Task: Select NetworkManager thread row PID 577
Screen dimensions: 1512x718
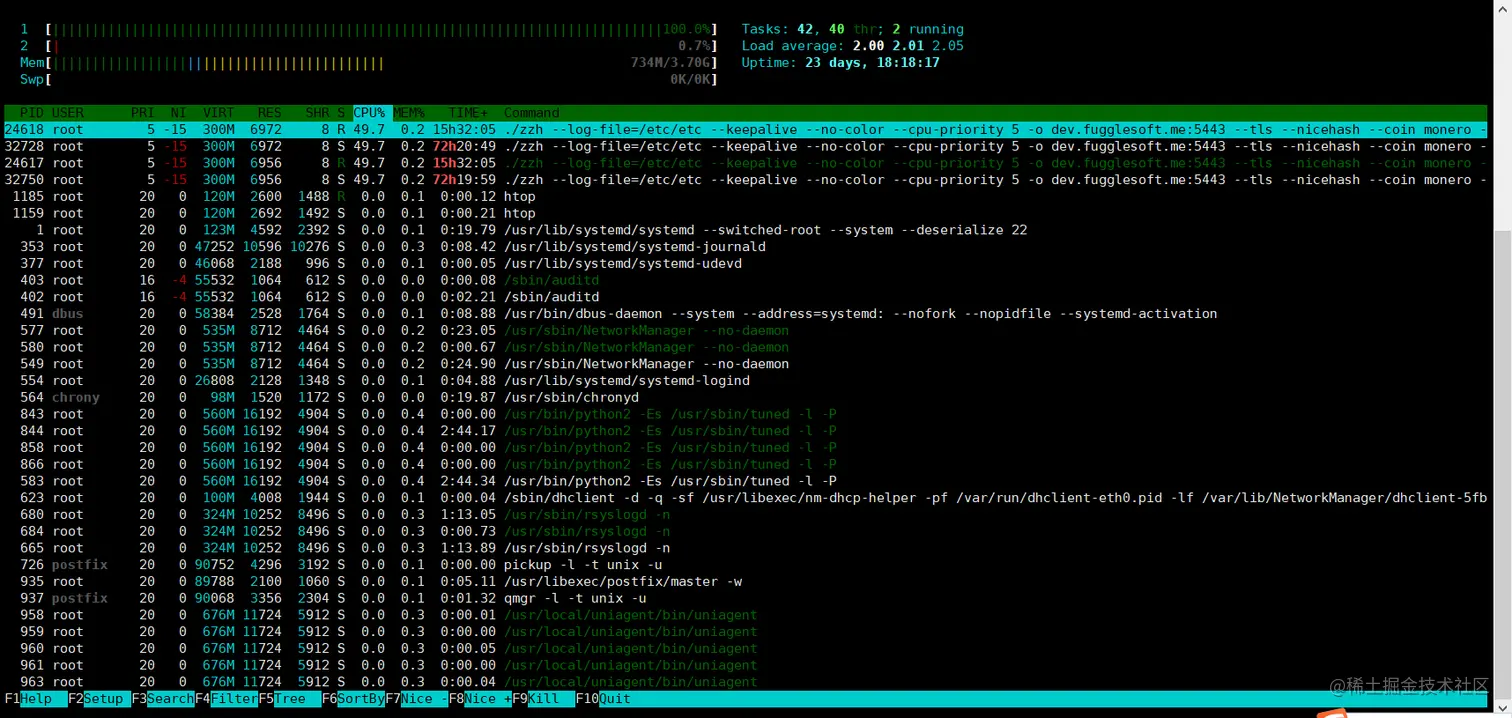Action: [746, 331]
